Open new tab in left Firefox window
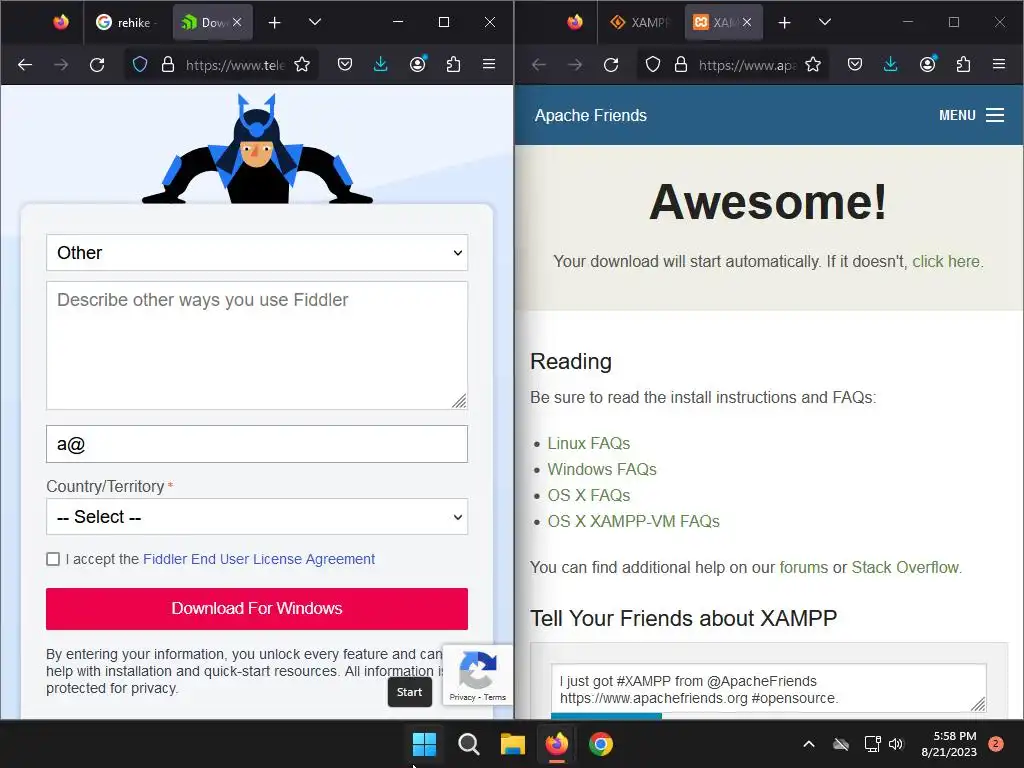Viewport: 1024px width, 768px height. (x=274, y=23)
